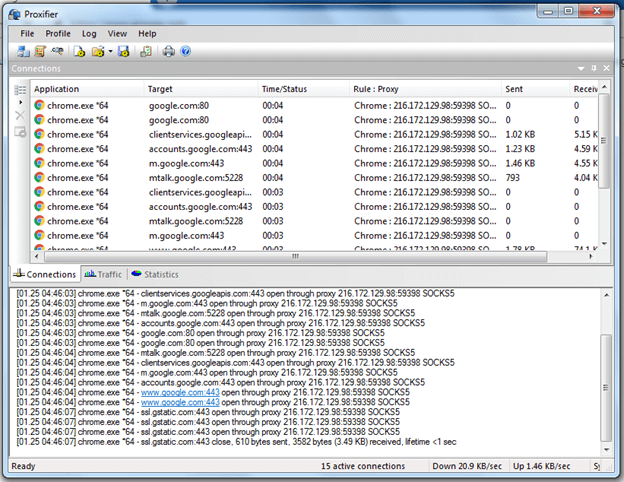Open the blue Help question mark icon
Image resolution: width=624 pixels, height=482 pixels.
pos(185,51)
